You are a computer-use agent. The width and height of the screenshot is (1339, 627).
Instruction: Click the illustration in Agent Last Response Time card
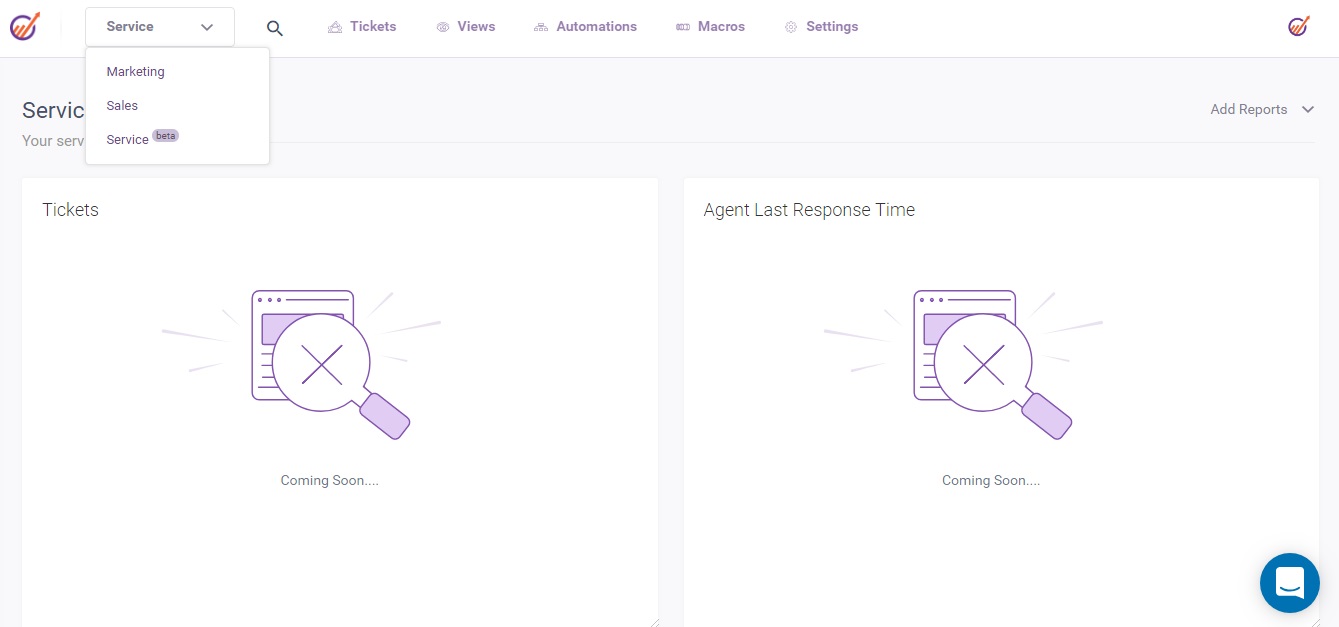984,364
